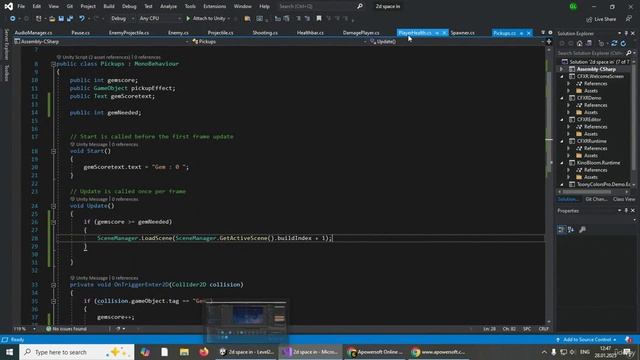Open the Update() member navigation dropdown

456,42
